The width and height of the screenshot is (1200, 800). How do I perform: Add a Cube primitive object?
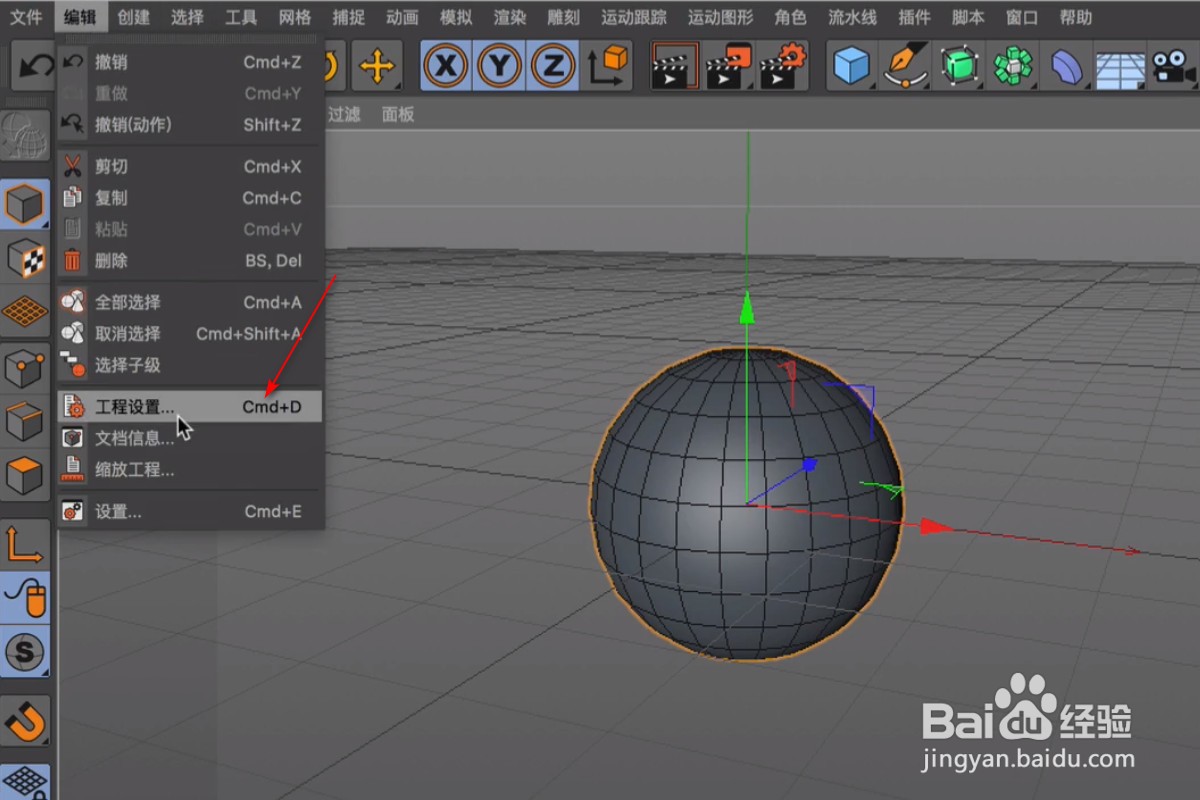click(852, 67)
